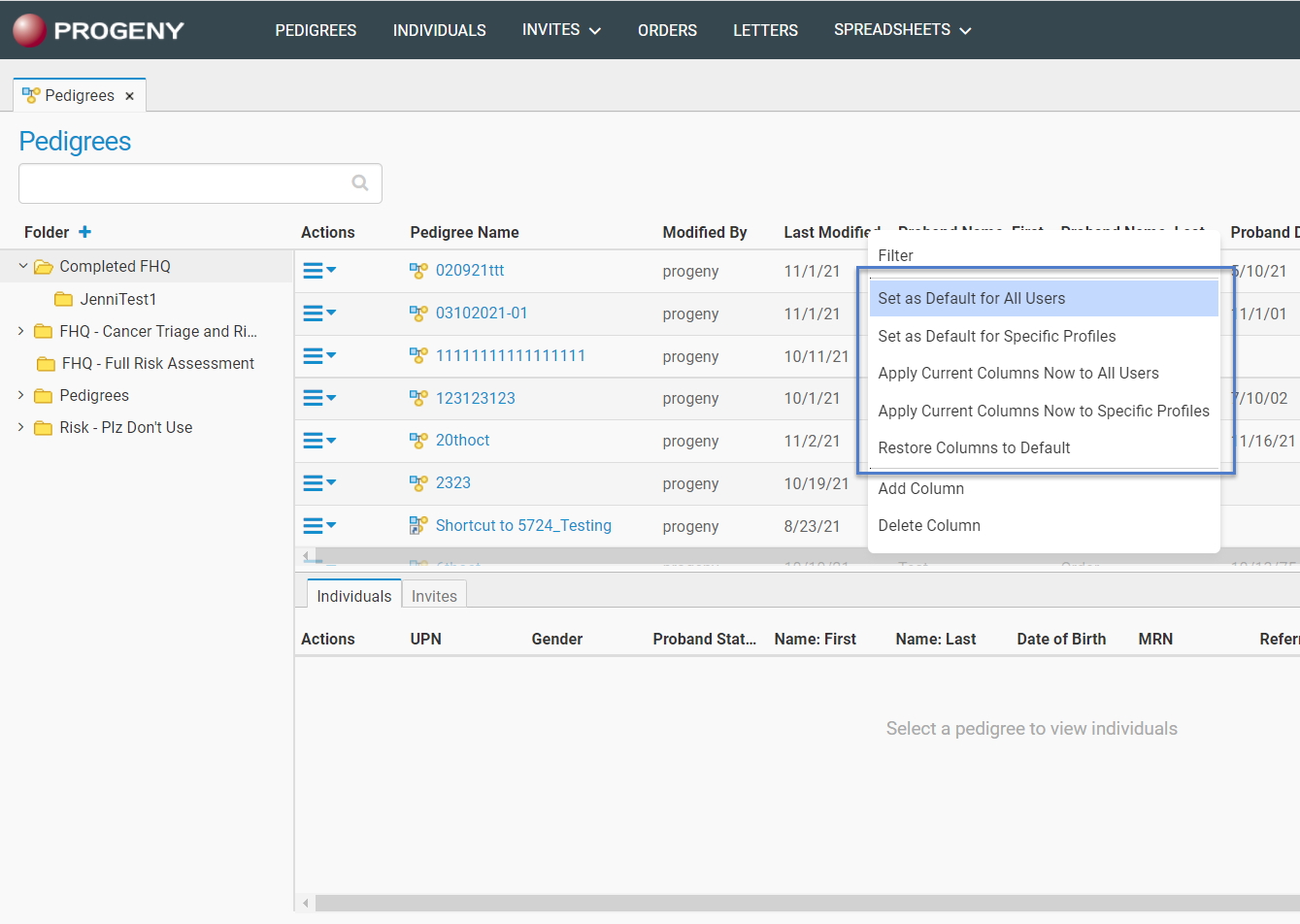Open the Invites dropdown in navbar
Viewport: 1300px width, 924px height.
(x=561, y=30)
